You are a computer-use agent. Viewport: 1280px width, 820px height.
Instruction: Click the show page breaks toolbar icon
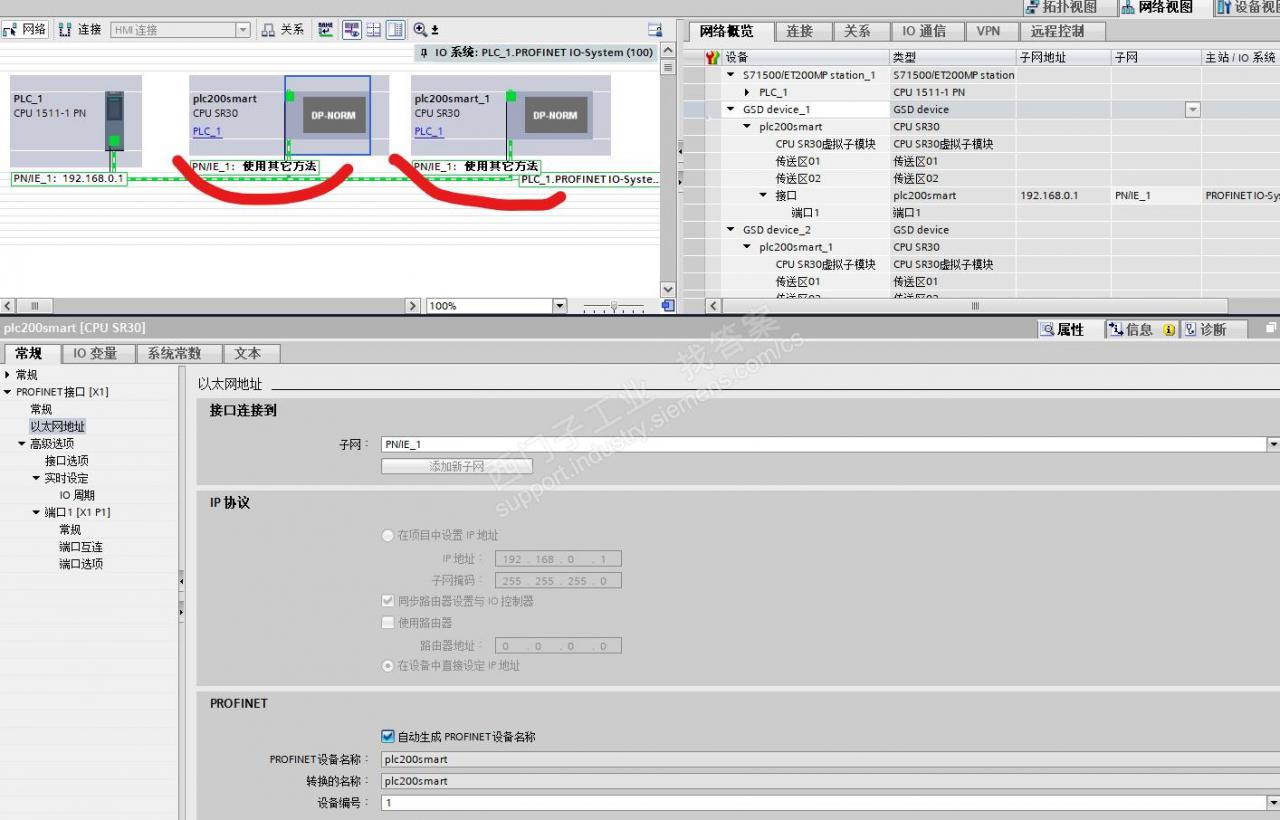(374, 30)
